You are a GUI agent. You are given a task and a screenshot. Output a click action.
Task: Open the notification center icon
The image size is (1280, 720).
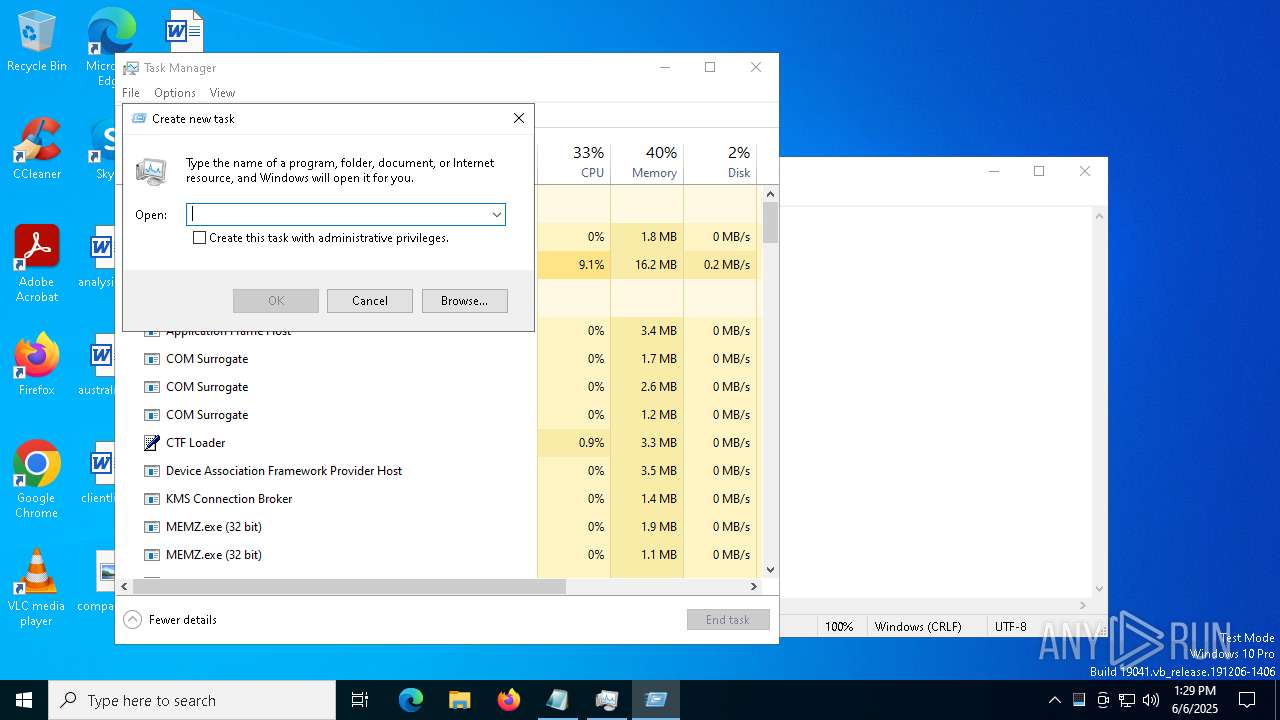click(x=1247, y=700)
